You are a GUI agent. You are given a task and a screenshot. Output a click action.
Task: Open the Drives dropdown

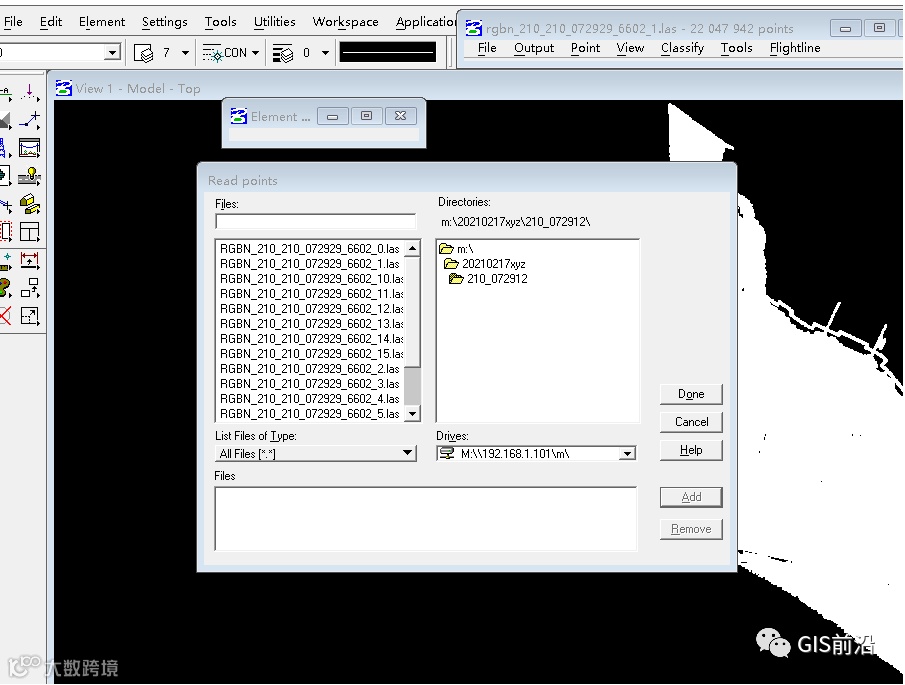(627, 454)
